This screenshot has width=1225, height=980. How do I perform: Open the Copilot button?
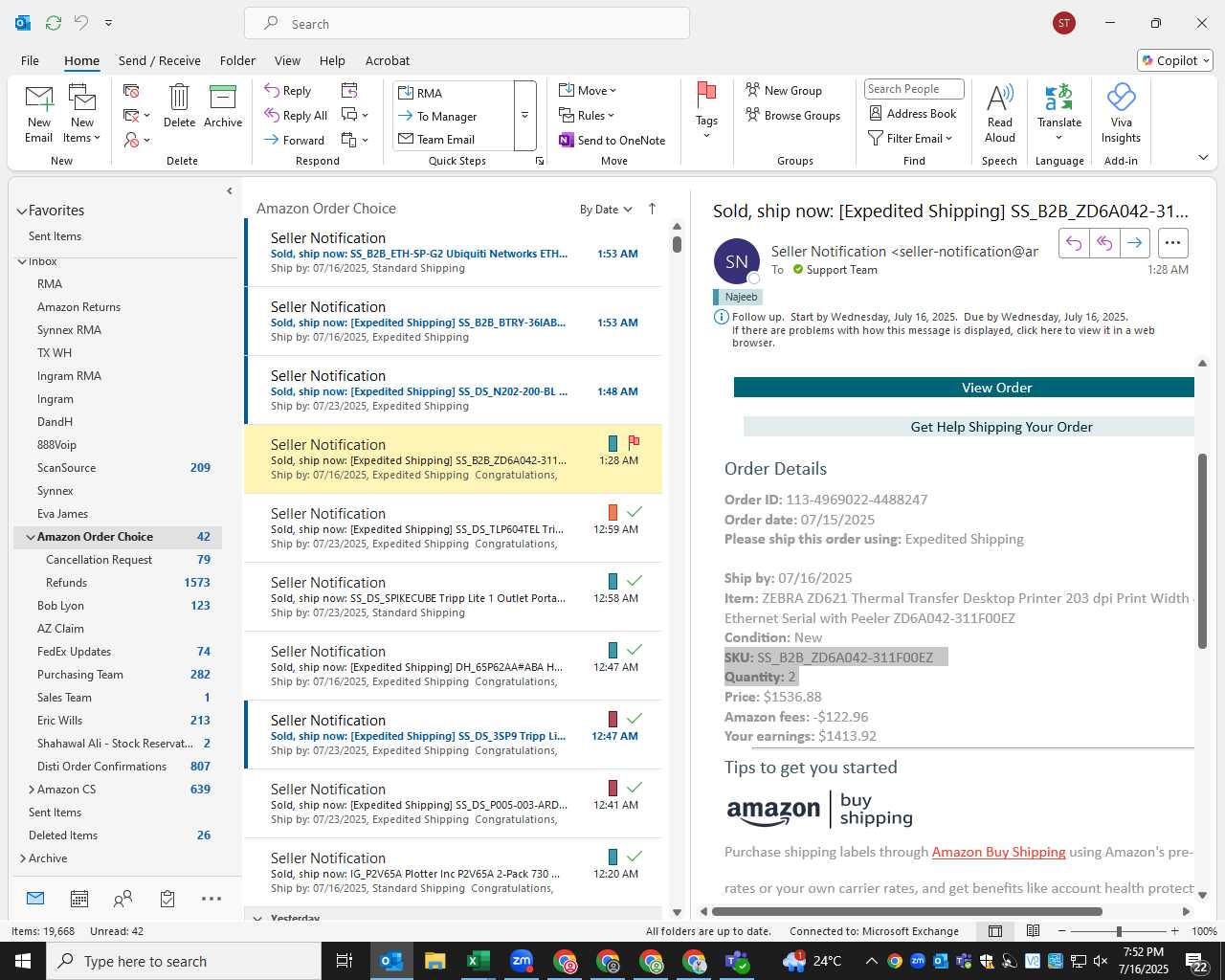[1175, 60]
